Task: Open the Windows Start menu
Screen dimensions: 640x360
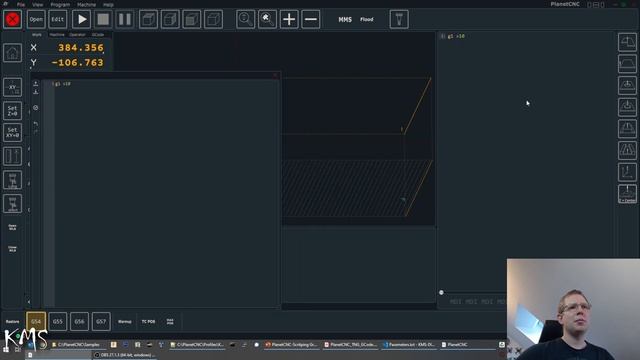Action: [6, 350]
